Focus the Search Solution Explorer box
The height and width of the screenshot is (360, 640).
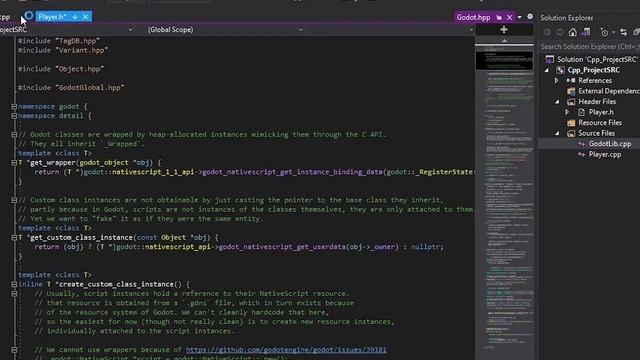pyautogui.click(x=590, y=47)
